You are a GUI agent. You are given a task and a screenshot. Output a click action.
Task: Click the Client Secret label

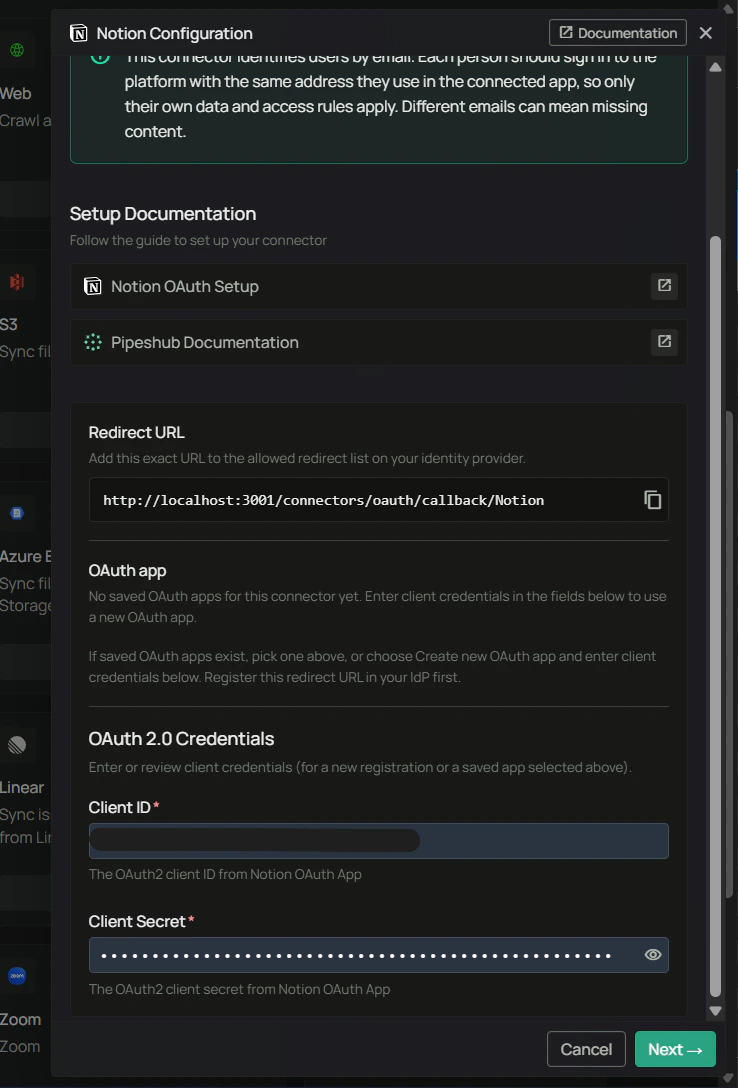click(137, 921)
